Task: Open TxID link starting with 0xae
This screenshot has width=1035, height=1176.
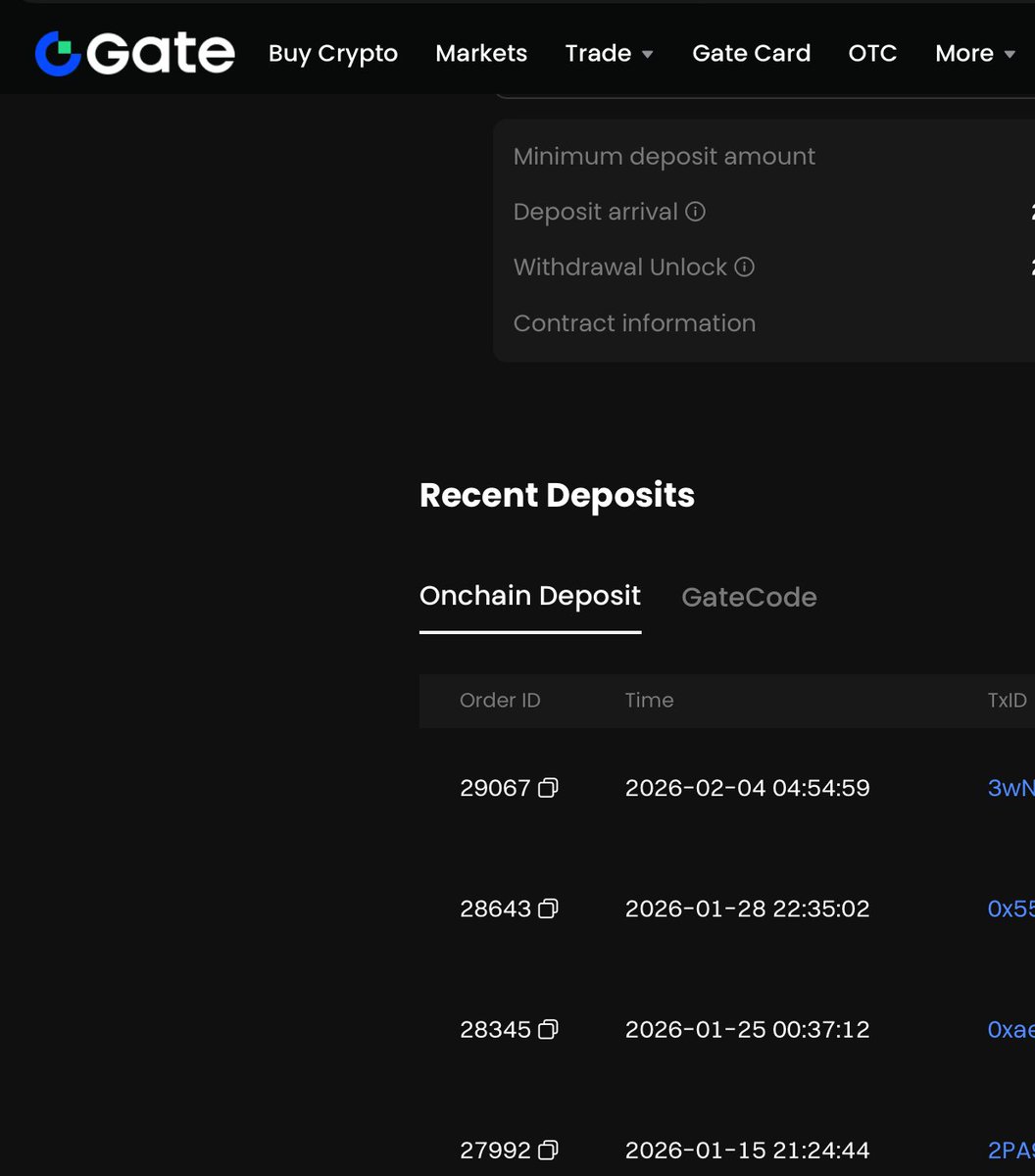Action: coord(1010,1029)
